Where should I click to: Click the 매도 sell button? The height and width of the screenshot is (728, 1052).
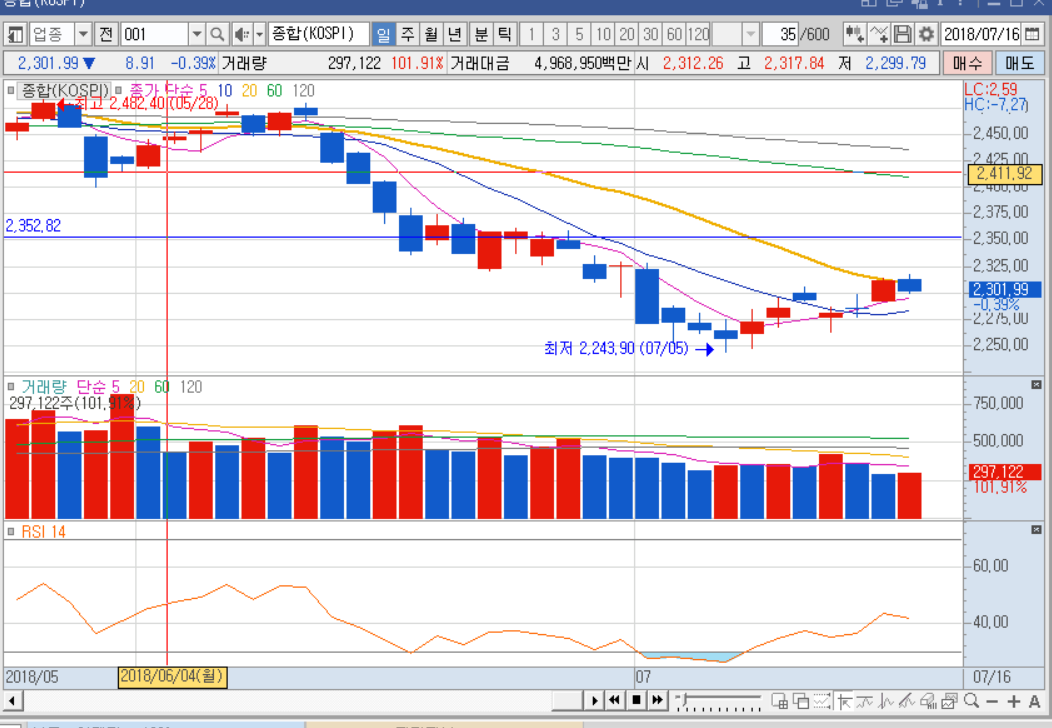click(x=1019, y=64)
